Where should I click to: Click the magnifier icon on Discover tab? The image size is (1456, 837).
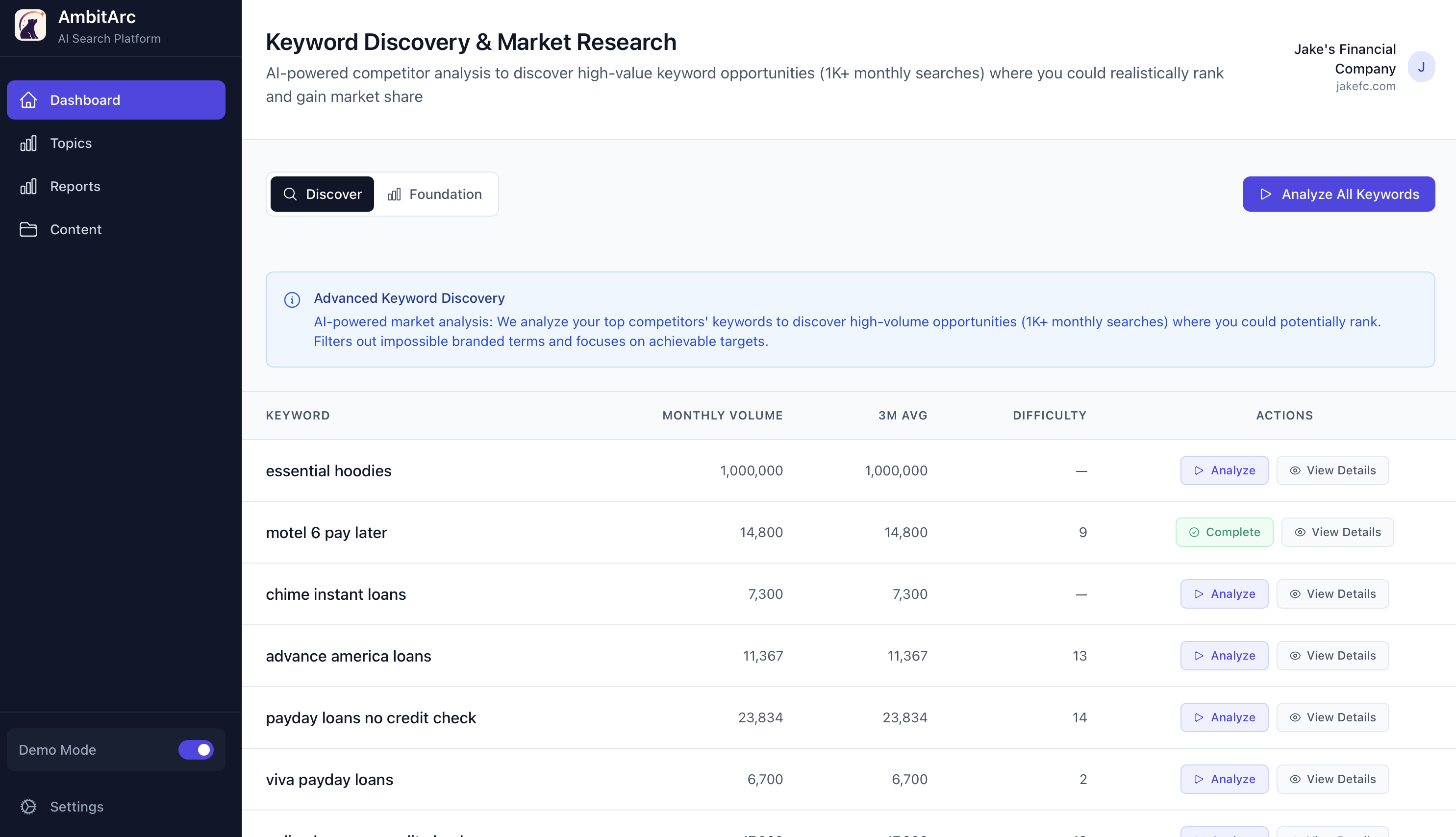[290, 194]
